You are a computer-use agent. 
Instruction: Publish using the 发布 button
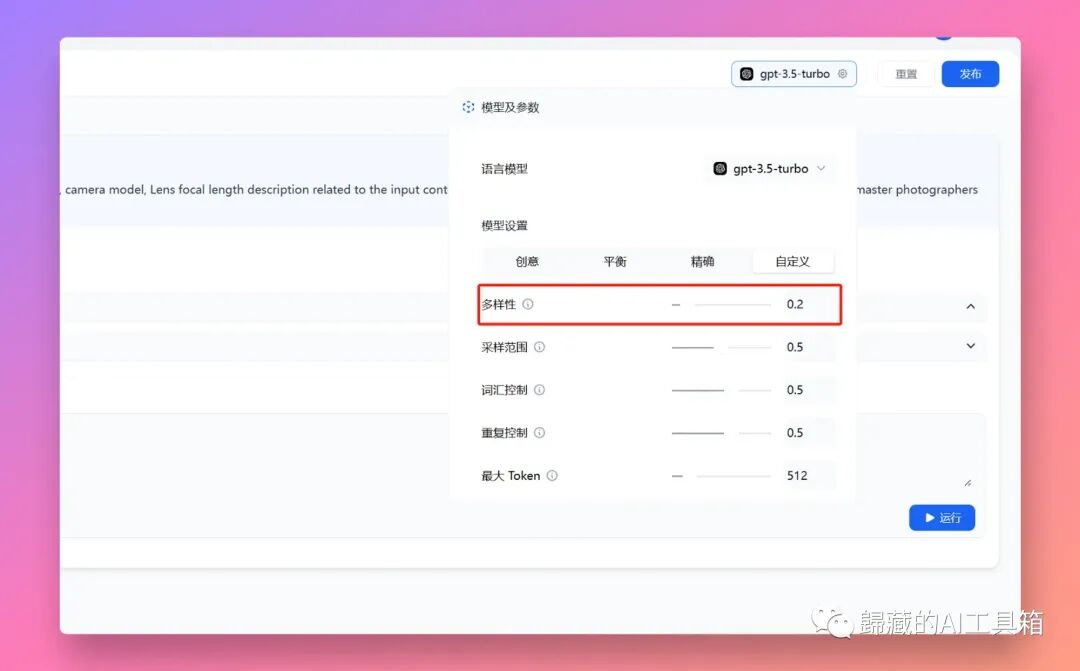[970, 74]
